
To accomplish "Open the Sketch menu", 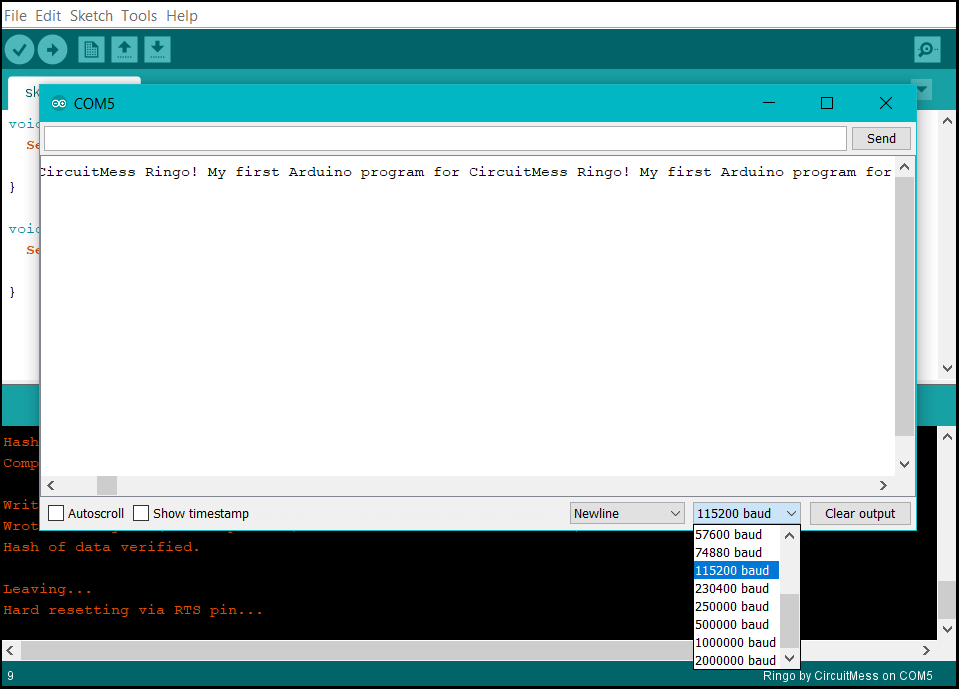I will coord(91,16).
